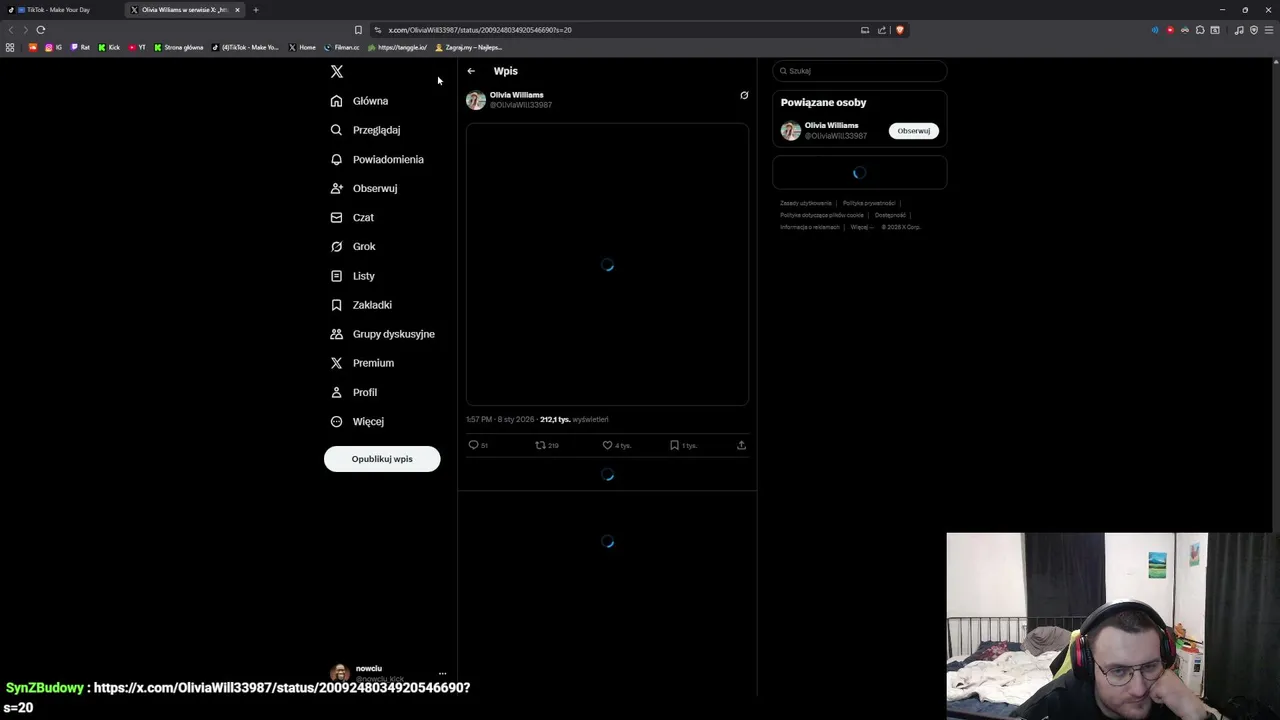Screen dimensions: 1280x720
Task: Open the apps grid bookmark icon
Action: tap(10, 47)
